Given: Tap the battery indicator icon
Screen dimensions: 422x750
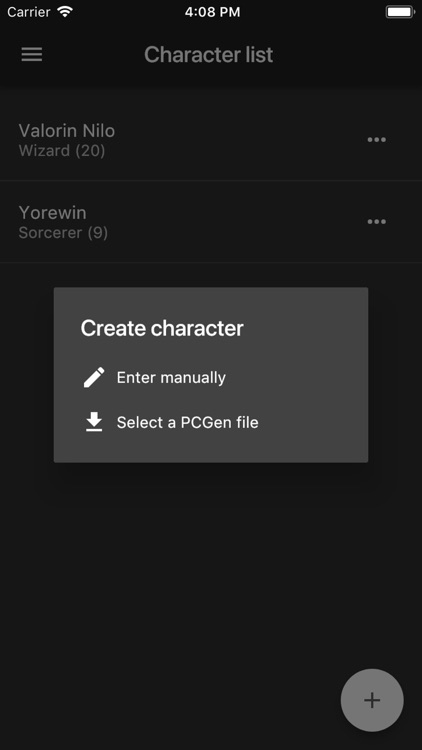Looking at the screenshot, I should coord(401,12).
